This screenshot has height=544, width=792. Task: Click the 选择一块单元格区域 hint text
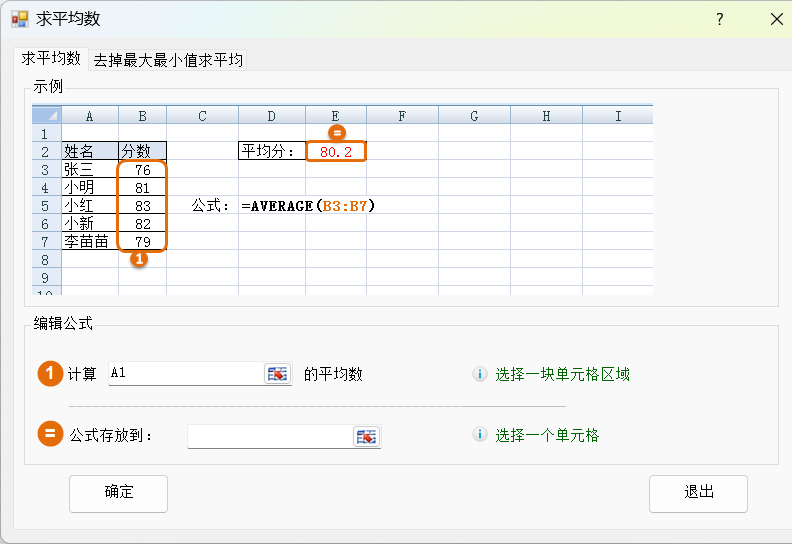pyautogui.click(x=562, y=375)
